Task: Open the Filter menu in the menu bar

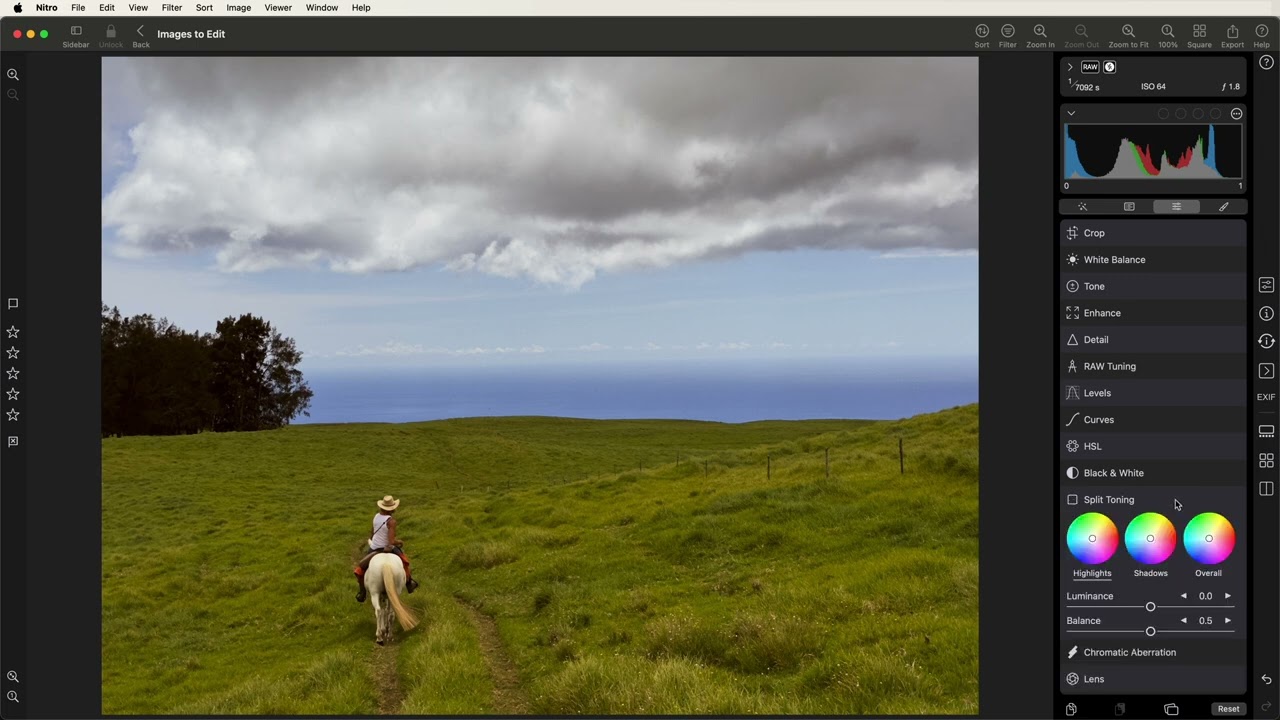Action: (172, 8)
